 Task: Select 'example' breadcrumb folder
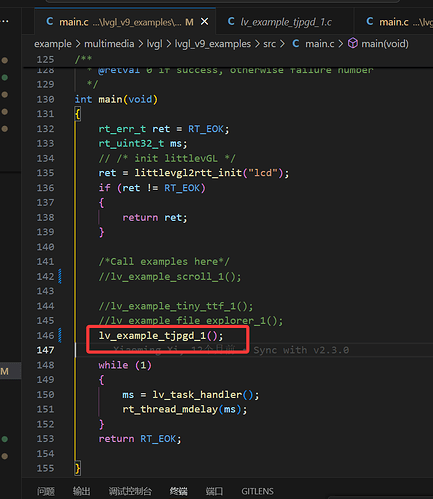point(53,44)
